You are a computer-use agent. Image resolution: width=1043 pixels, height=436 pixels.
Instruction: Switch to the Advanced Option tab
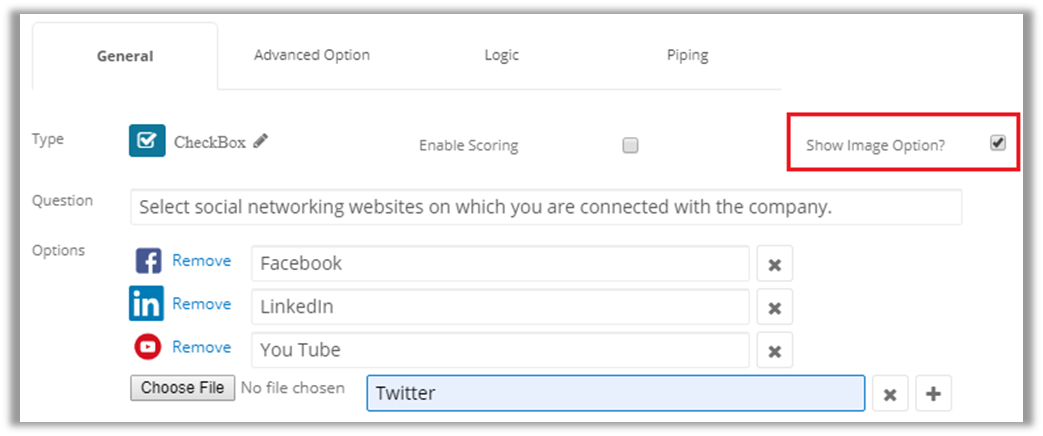(x=312, y=55)
